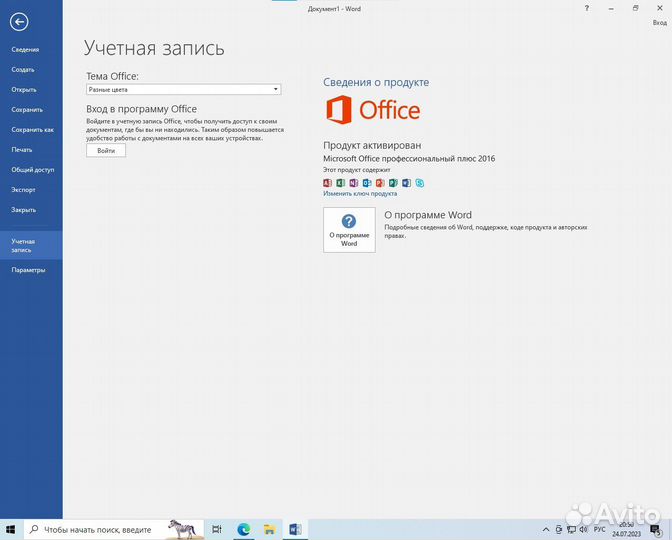Select Экспорт in the sidebar

tap(23, 189)
